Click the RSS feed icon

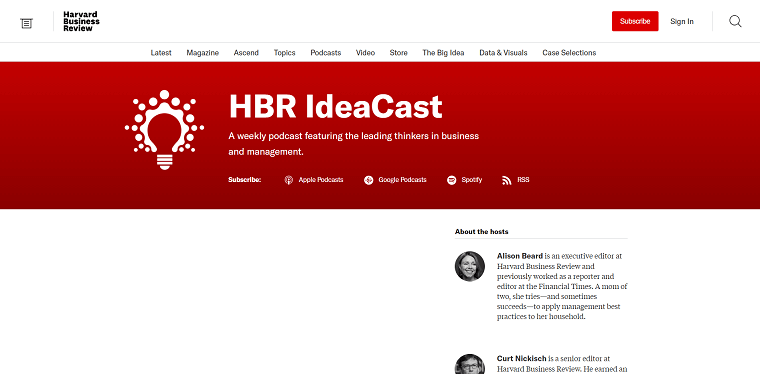point(507,180)
